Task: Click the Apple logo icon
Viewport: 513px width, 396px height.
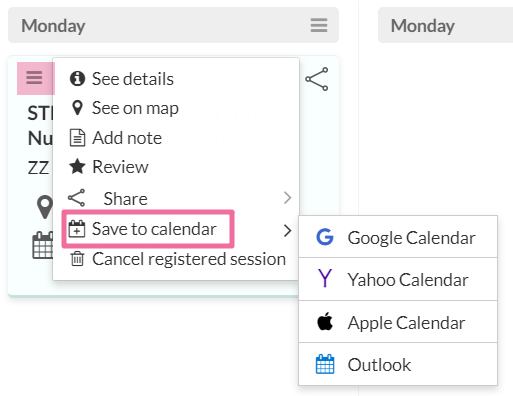Action: click(x=325, y=321)
